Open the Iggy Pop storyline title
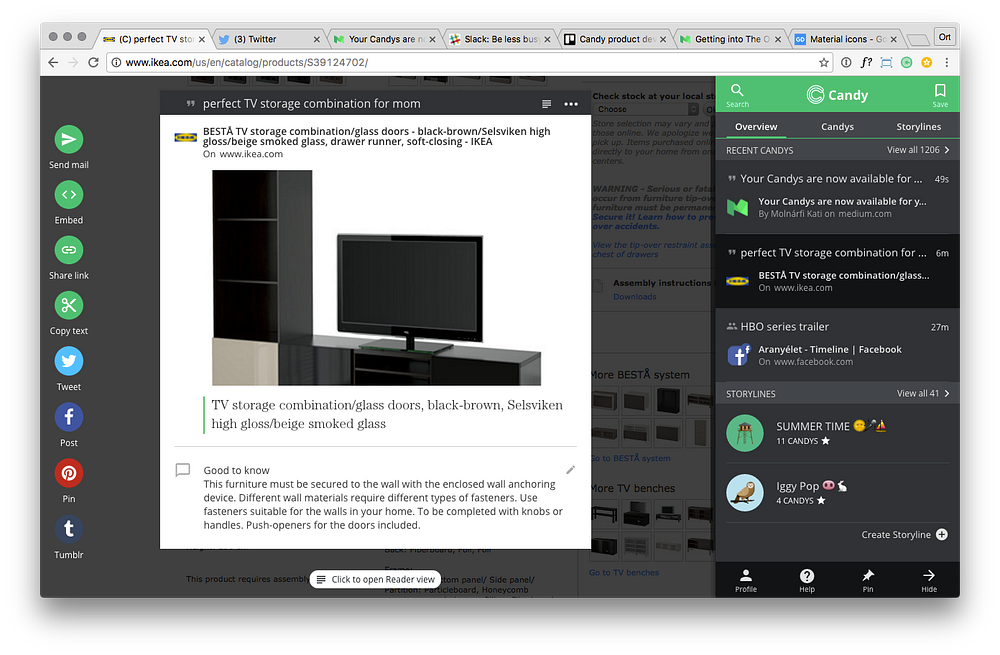Viewport: 1000px width, 655px height. (x=797, y=486)
